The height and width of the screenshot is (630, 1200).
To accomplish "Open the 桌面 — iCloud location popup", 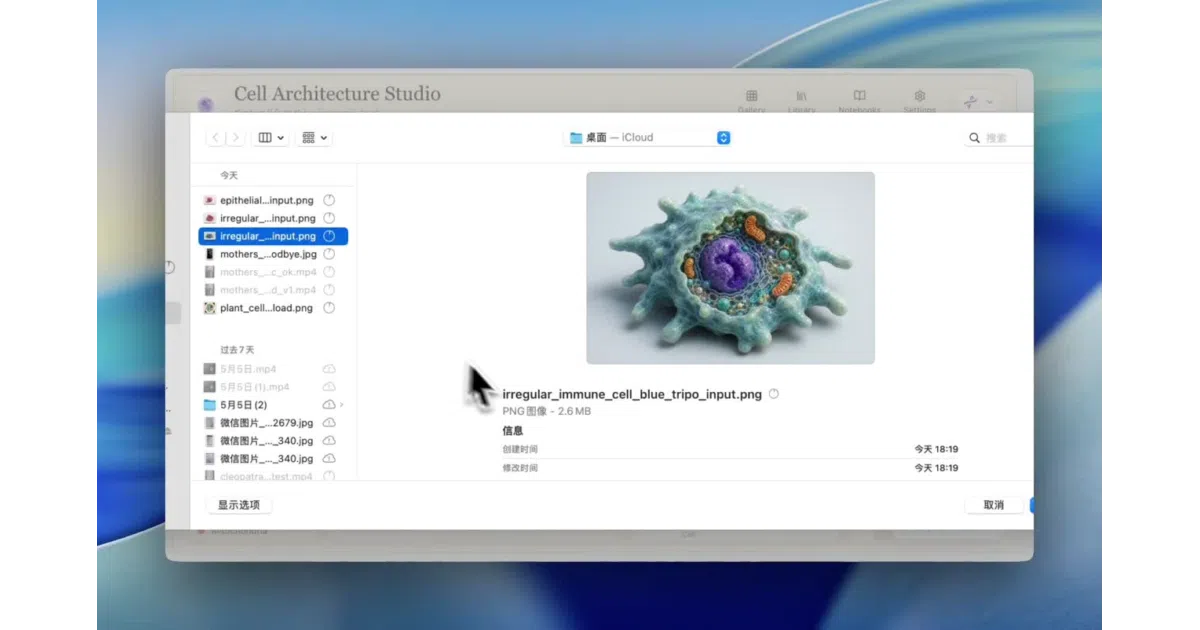I will 647,138.
